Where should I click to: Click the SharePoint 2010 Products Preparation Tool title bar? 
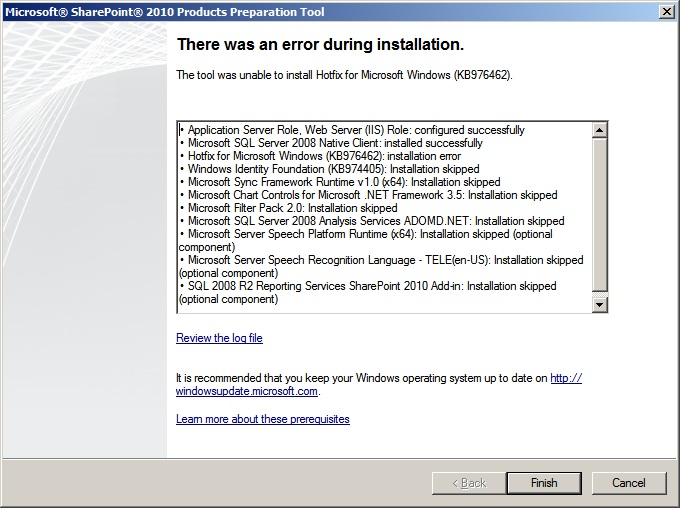(x=300, y=10)
